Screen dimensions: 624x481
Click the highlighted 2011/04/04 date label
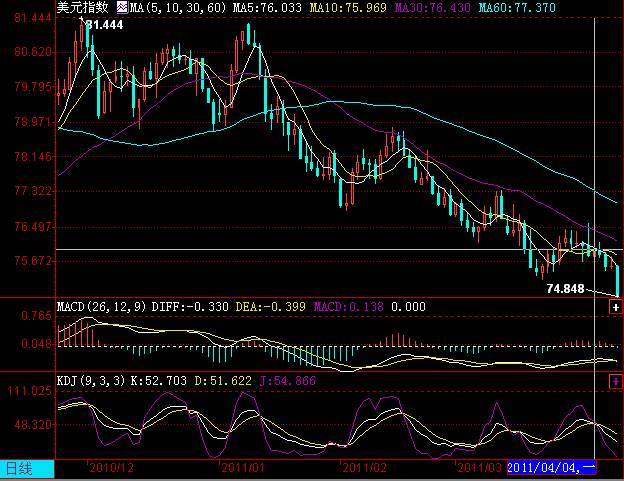(x=552, y=468)
